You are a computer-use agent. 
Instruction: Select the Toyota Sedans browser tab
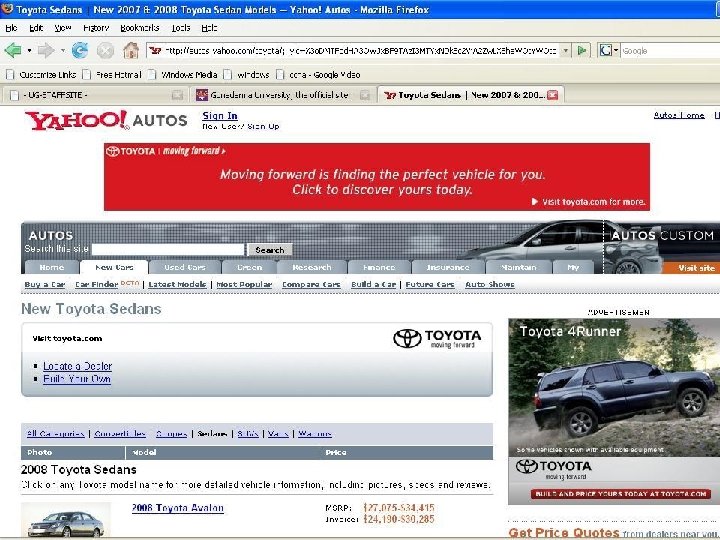point(470,95)
